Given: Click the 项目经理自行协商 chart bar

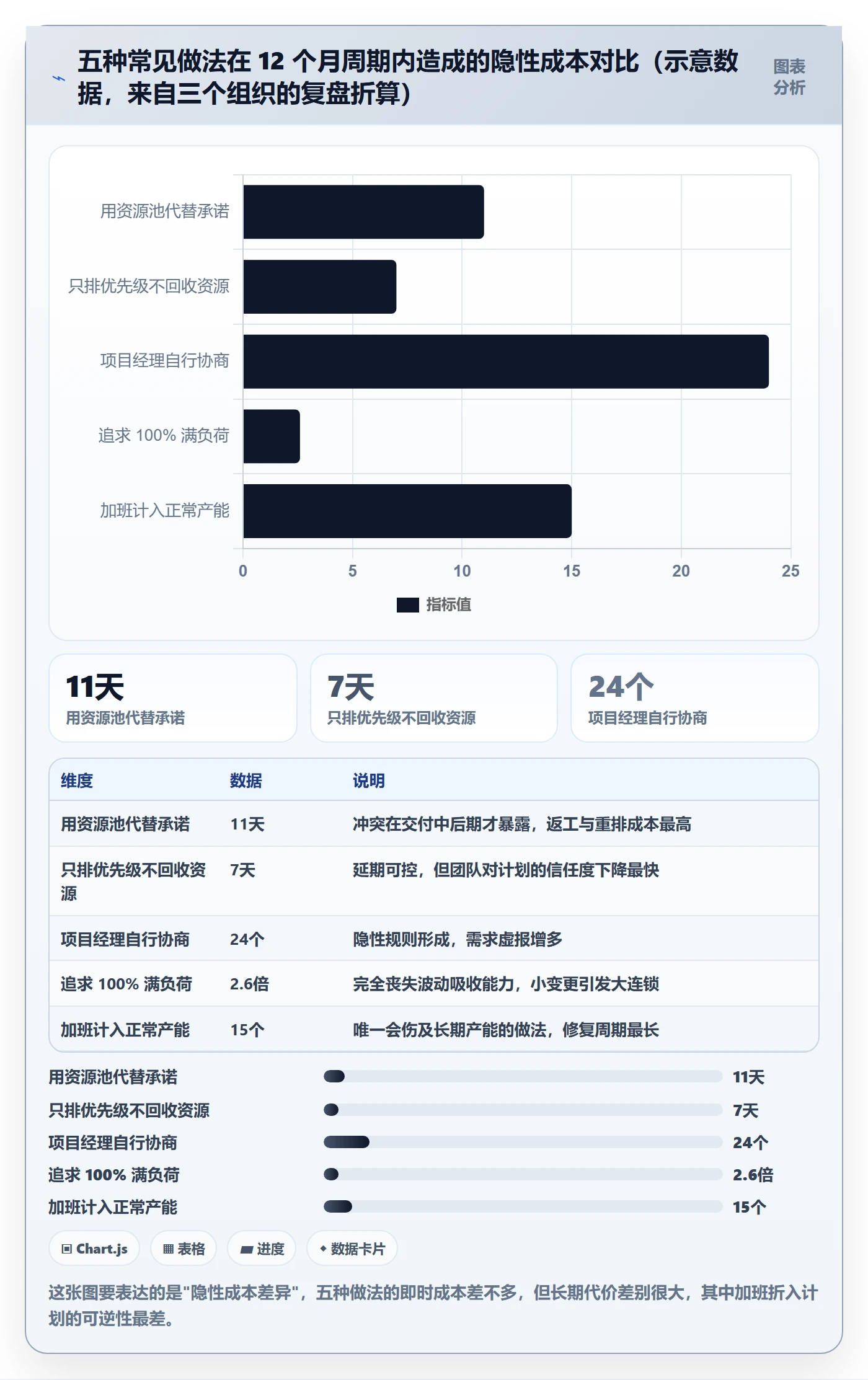Looking at the screenshot, I should coord(506,361).
